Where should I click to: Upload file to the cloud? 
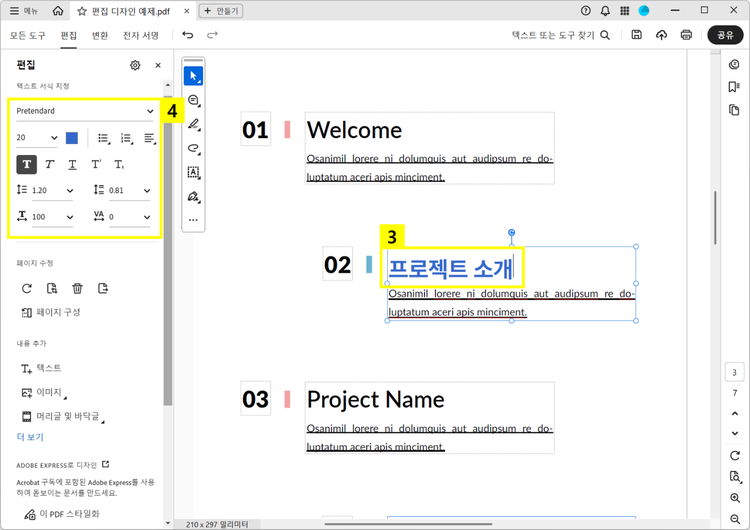[x=662, y=35]
